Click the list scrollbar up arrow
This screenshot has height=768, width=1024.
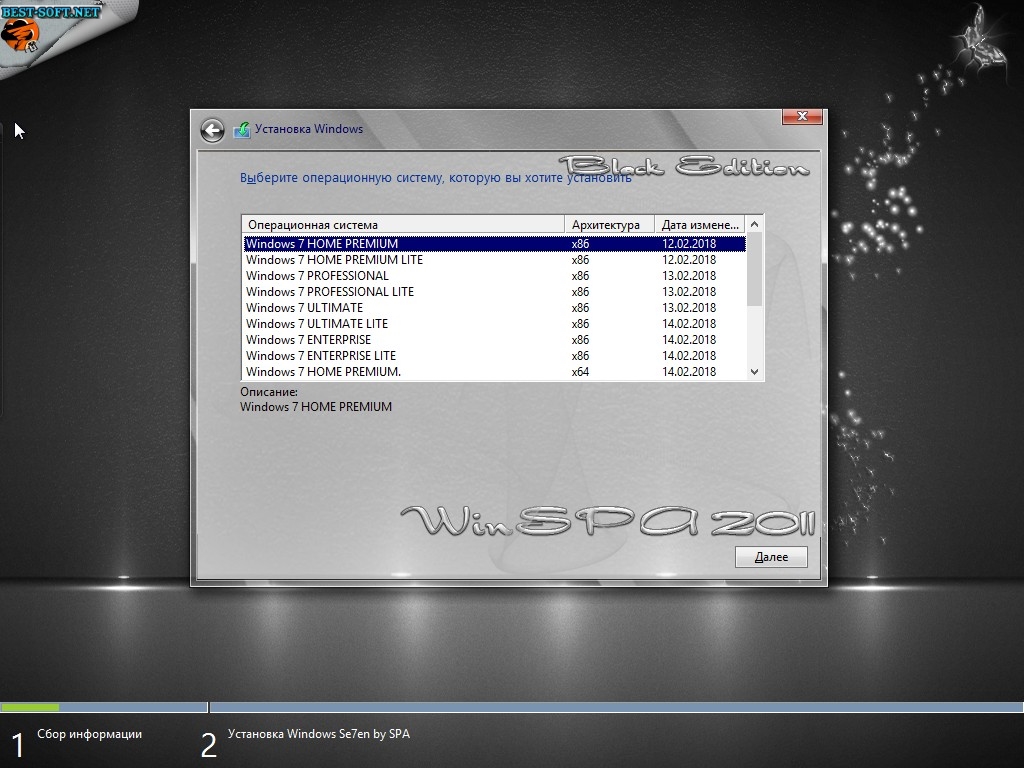(754, 224)
